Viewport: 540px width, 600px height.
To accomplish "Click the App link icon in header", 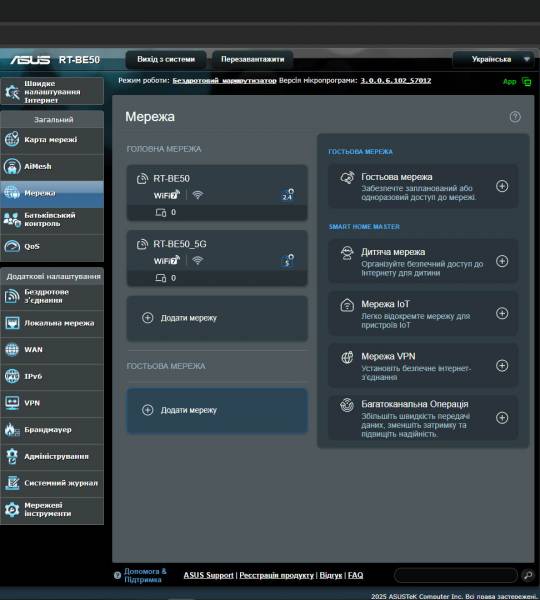I will click(x=527, y=82).
